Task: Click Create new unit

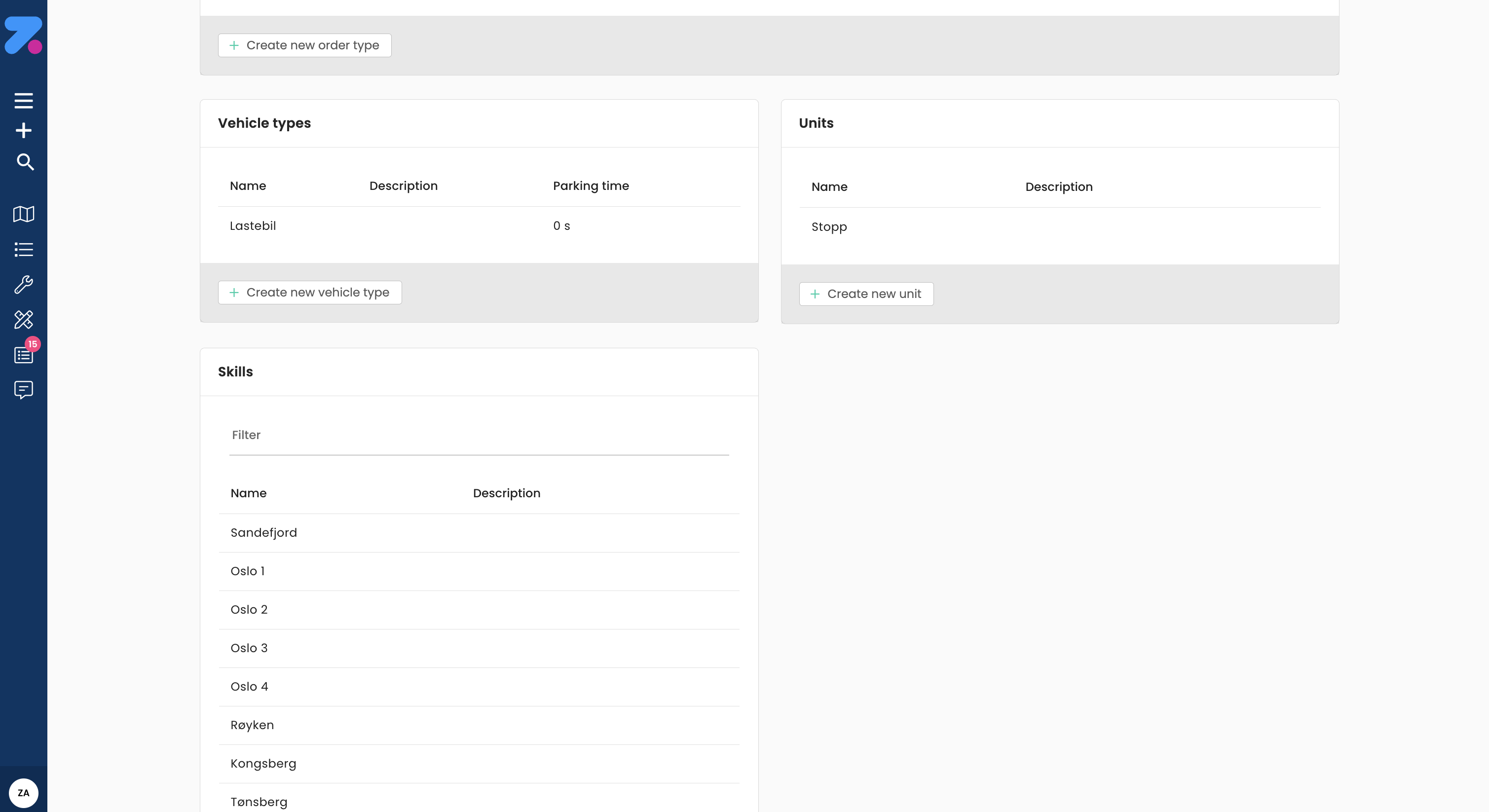Action: pos(866,294)
